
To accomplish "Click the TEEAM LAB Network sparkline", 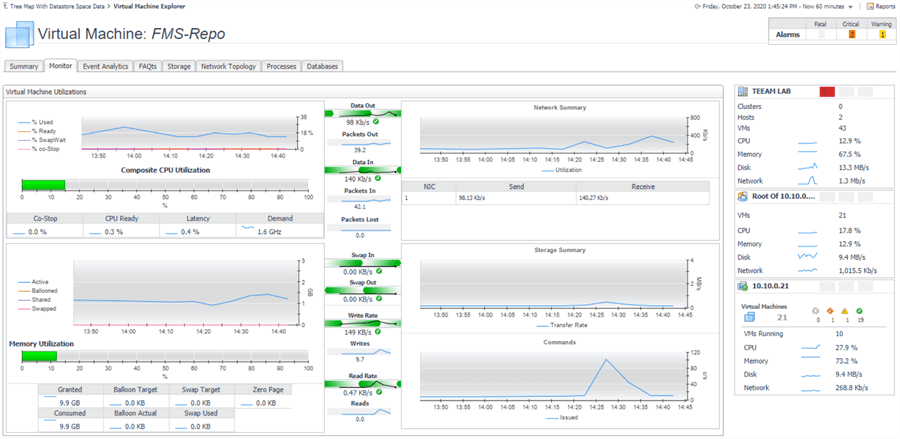I will tap(808, 180).
